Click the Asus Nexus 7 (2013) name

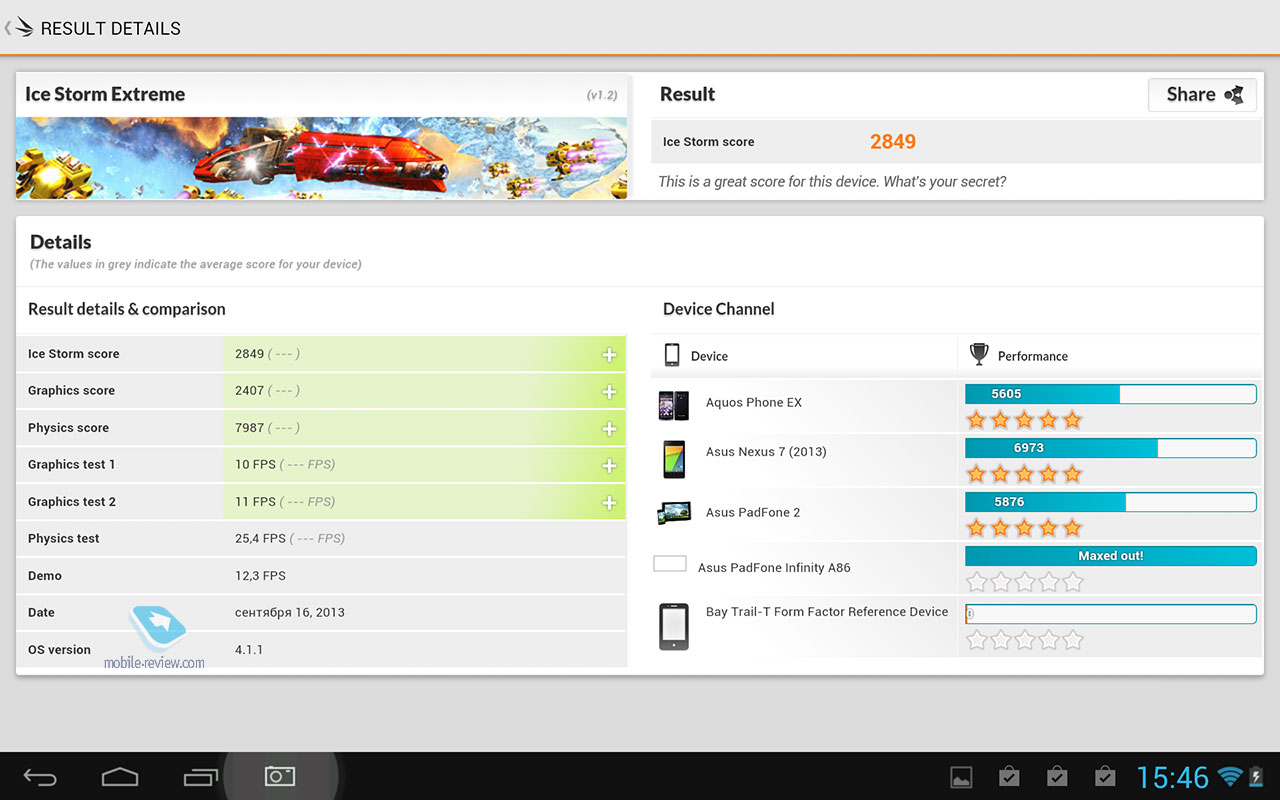[766, 452]
